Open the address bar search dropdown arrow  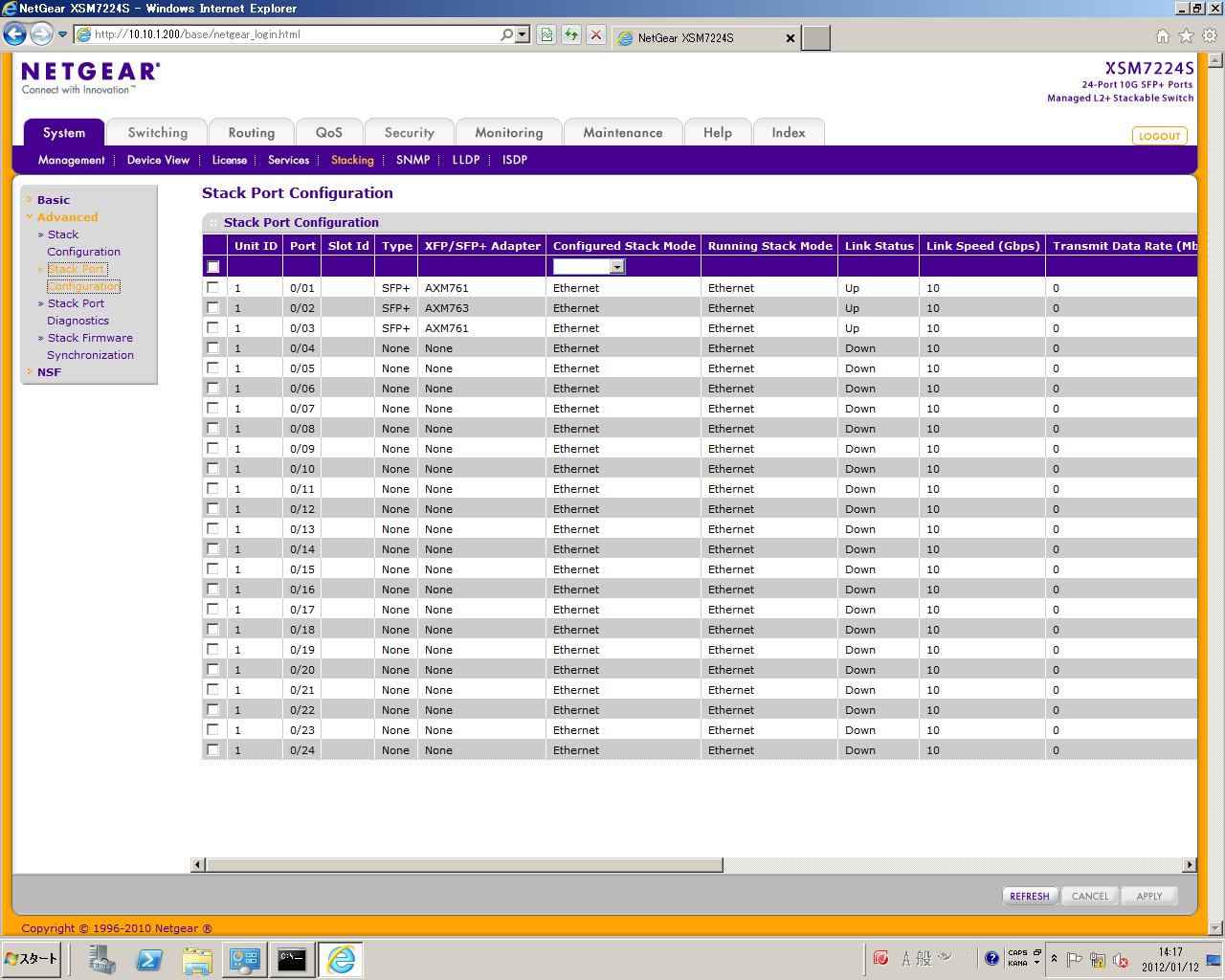pyautogui.click(x=523, y=35)
